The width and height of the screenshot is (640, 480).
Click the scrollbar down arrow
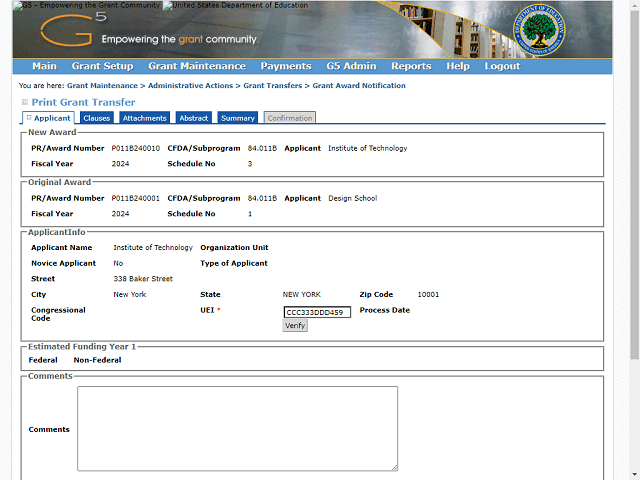tap(634, 475)
